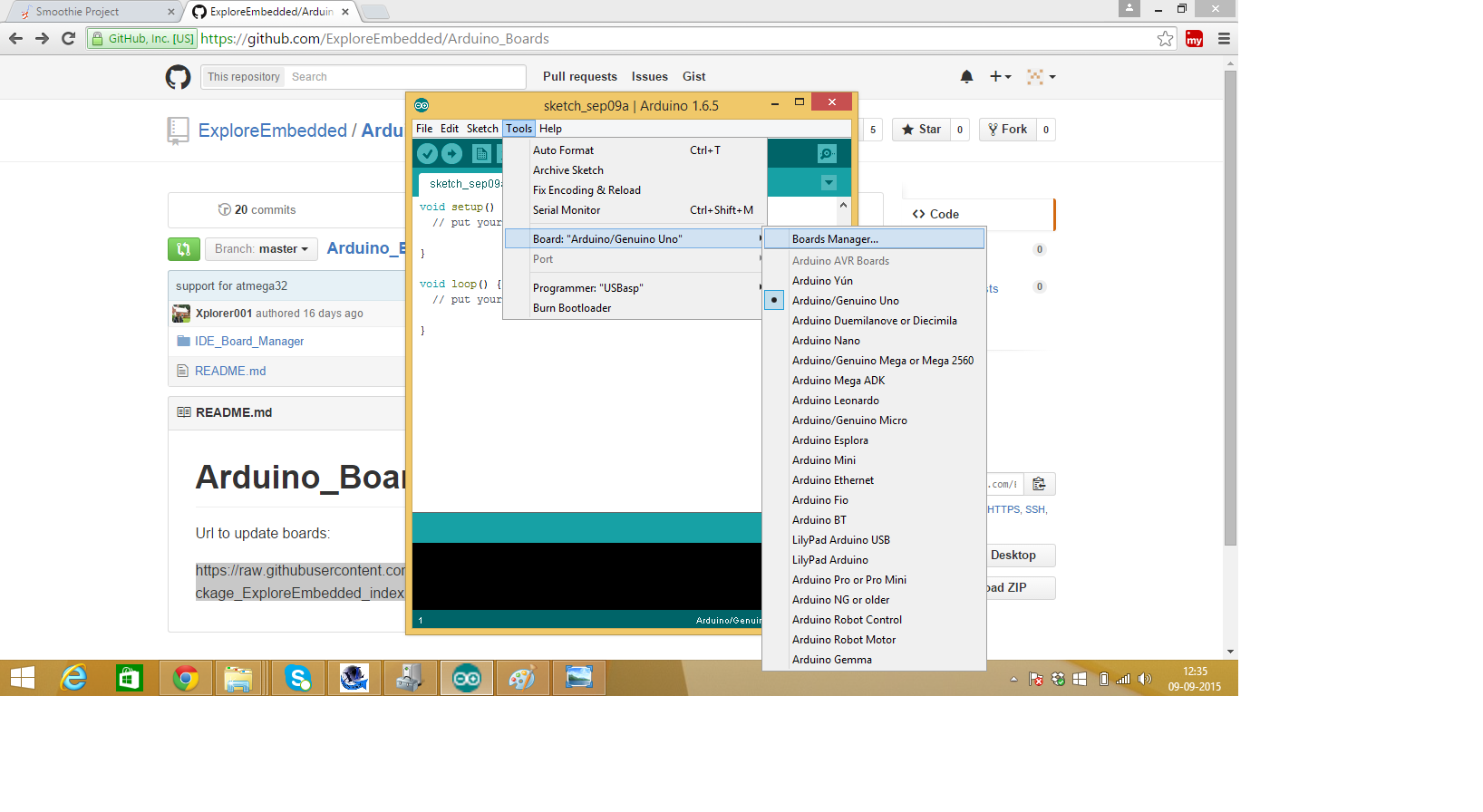
Task: Open Arduino Help menu
Action: pyautogui.click(x=550, y=129)
